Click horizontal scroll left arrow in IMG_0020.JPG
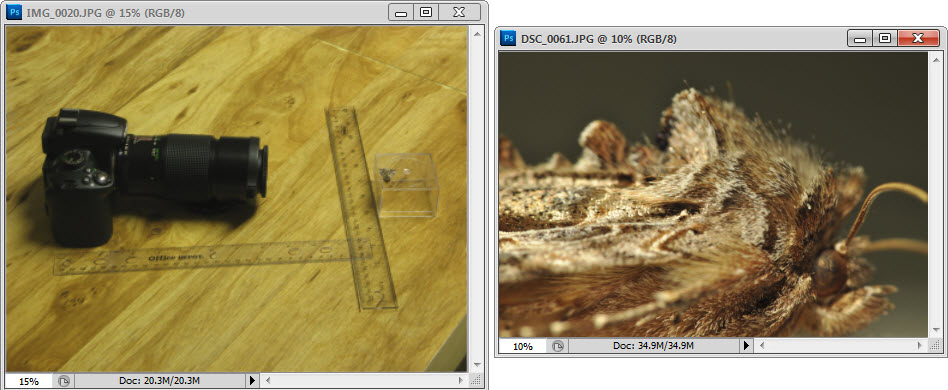 tap(268, 381)
